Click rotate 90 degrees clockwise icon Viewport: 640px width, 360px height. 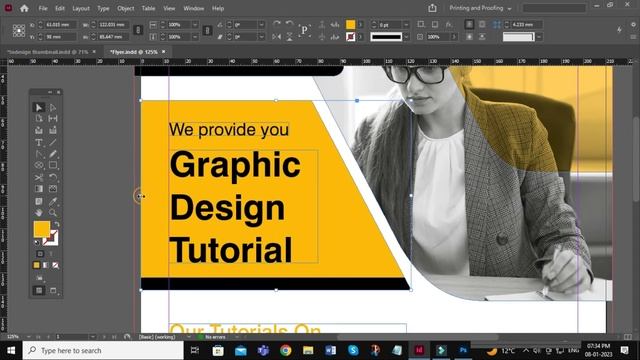[x=276, y=24]
